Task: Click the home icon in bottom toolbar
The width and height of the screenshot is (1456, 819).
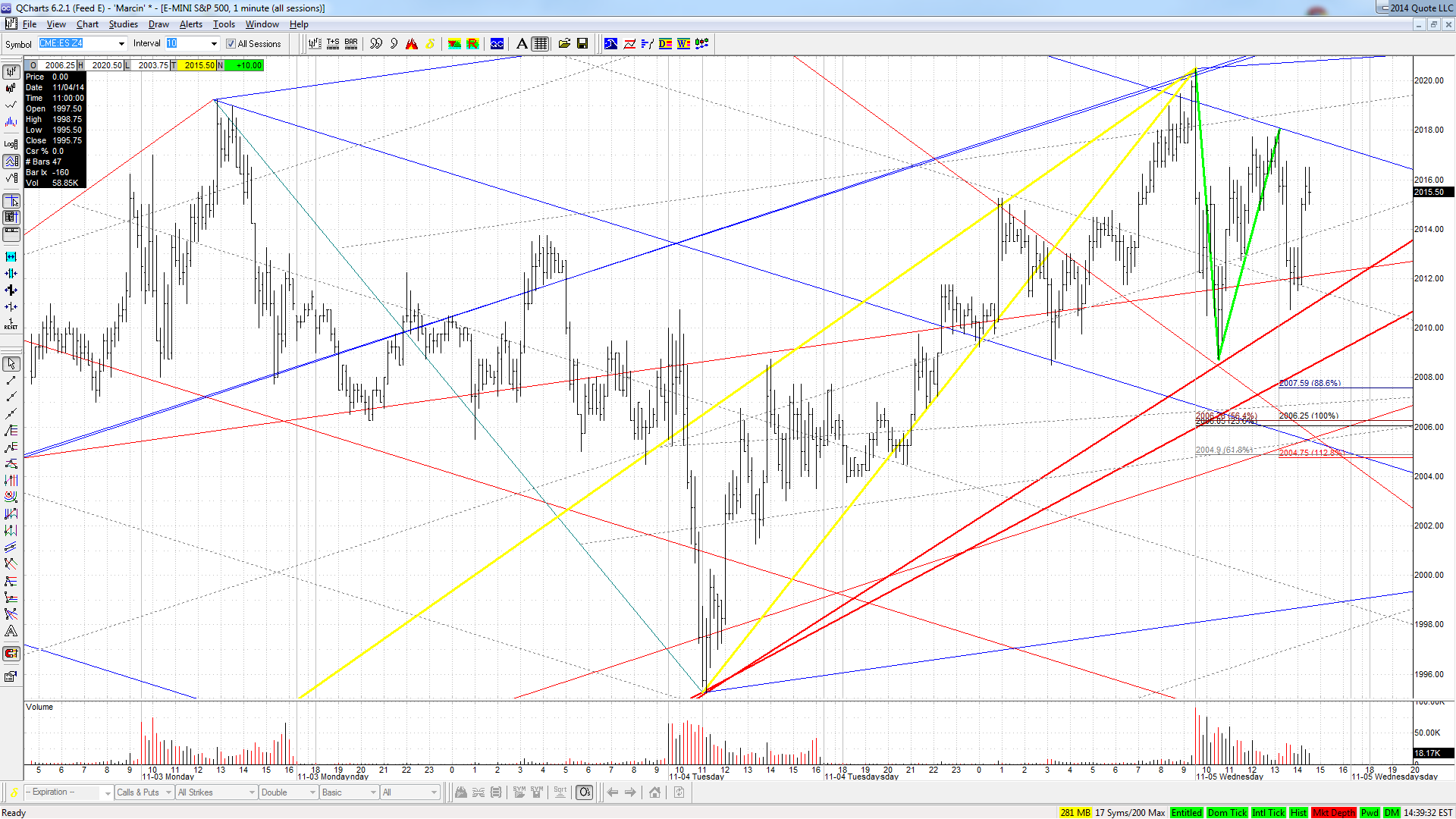Action: click(x=654, y=792)
